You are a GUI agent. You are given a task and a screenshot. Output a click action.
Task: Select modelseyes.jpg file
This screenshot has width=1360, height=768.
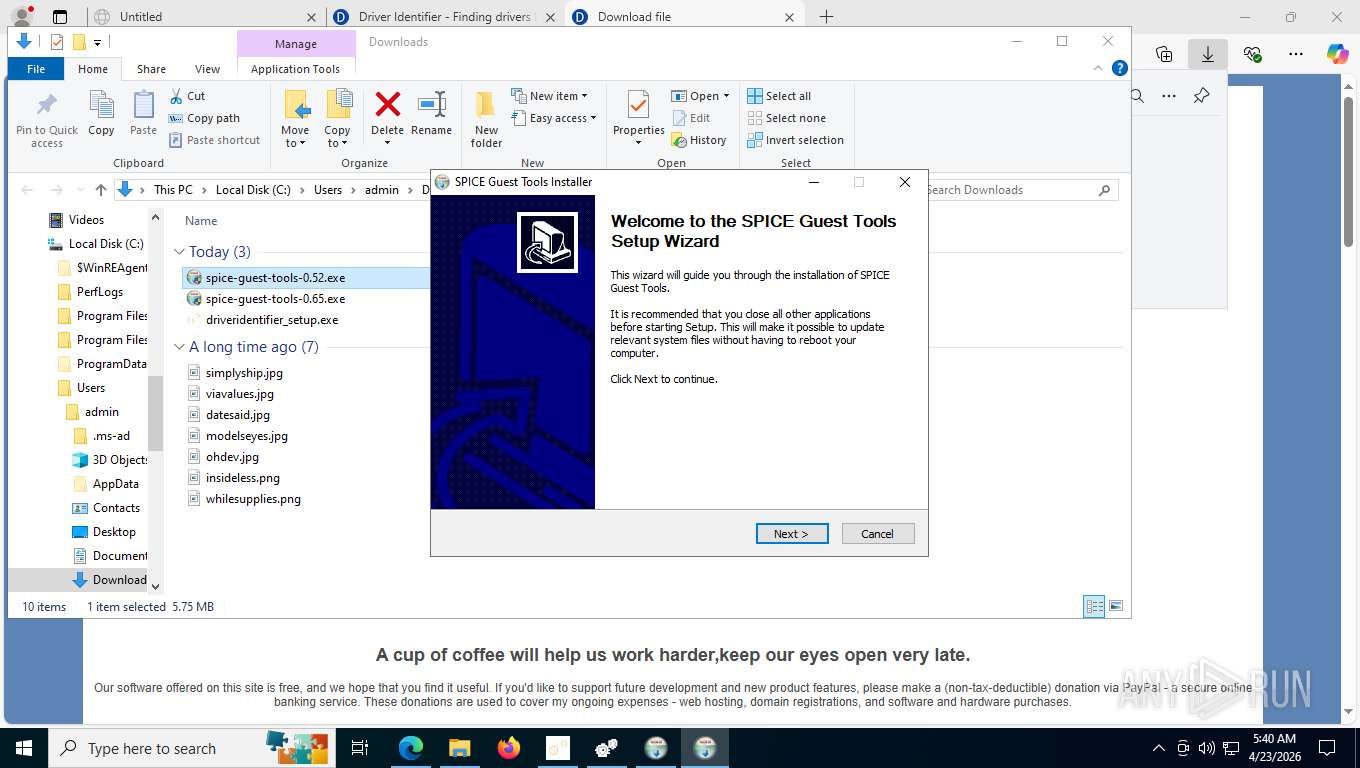point(247,436)
